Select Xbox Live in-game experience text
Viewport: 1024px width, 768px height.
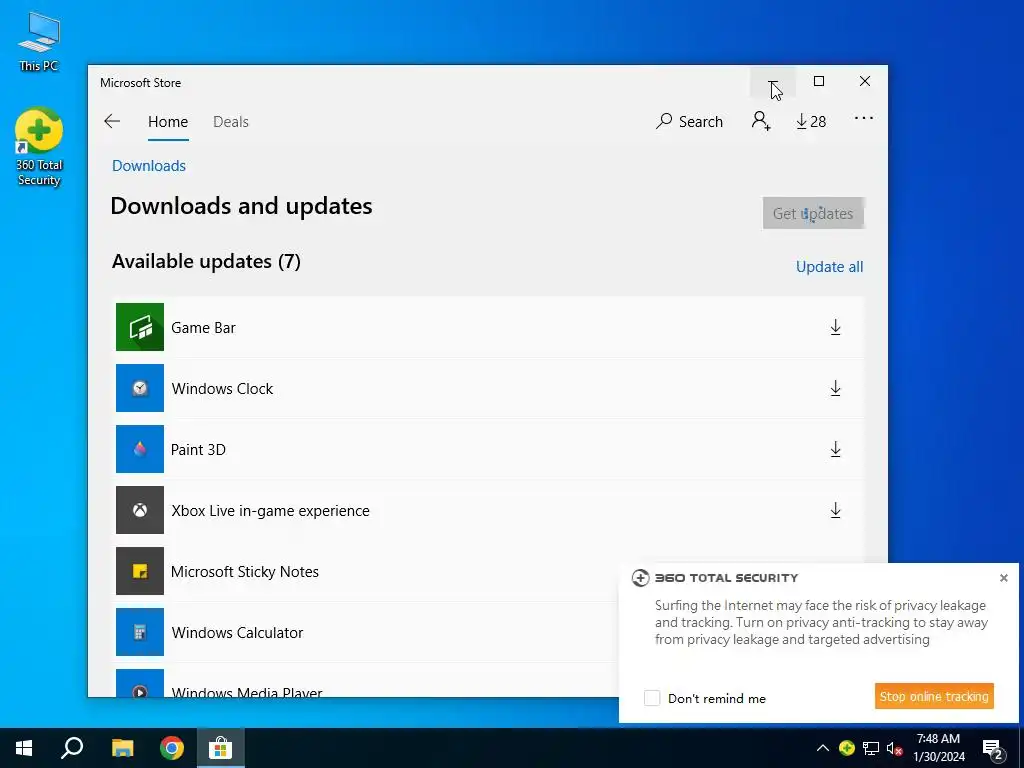click(270, 511)
